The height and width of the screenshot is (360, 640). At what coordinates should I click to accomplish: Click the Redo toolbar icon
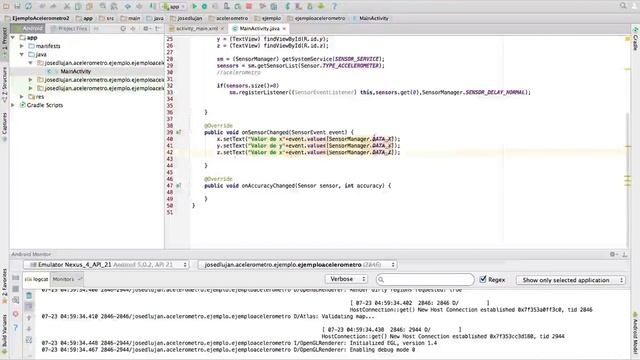coord(53,6)
